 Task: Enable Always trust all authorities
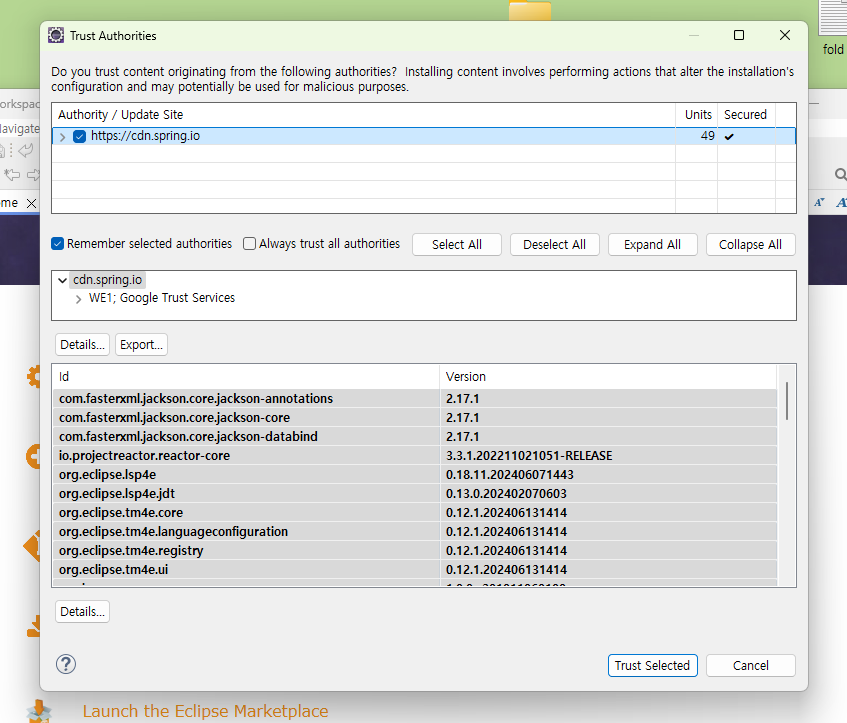[x=249, y=244]
